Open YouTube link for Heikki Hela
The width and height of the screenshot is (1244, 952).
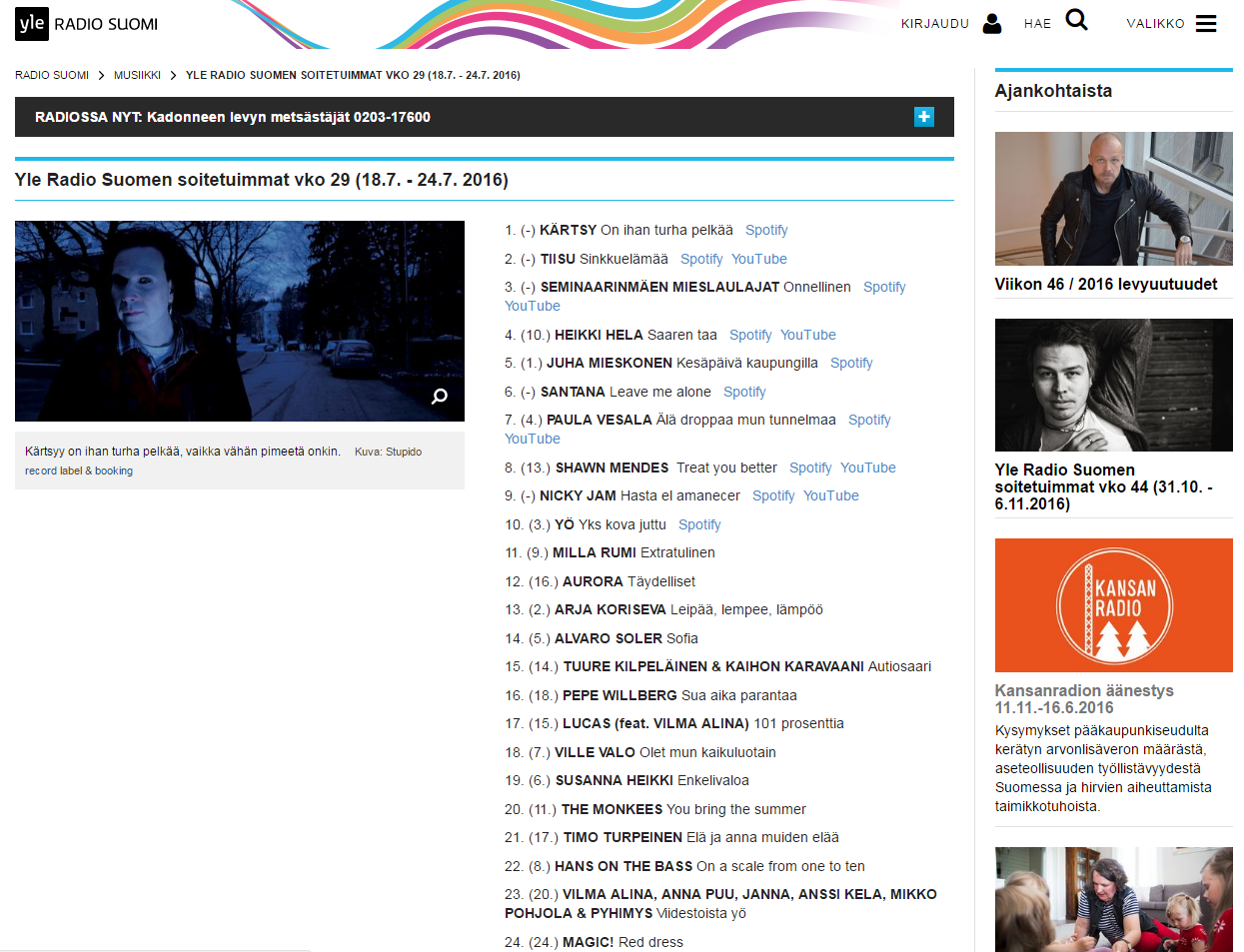808,335
